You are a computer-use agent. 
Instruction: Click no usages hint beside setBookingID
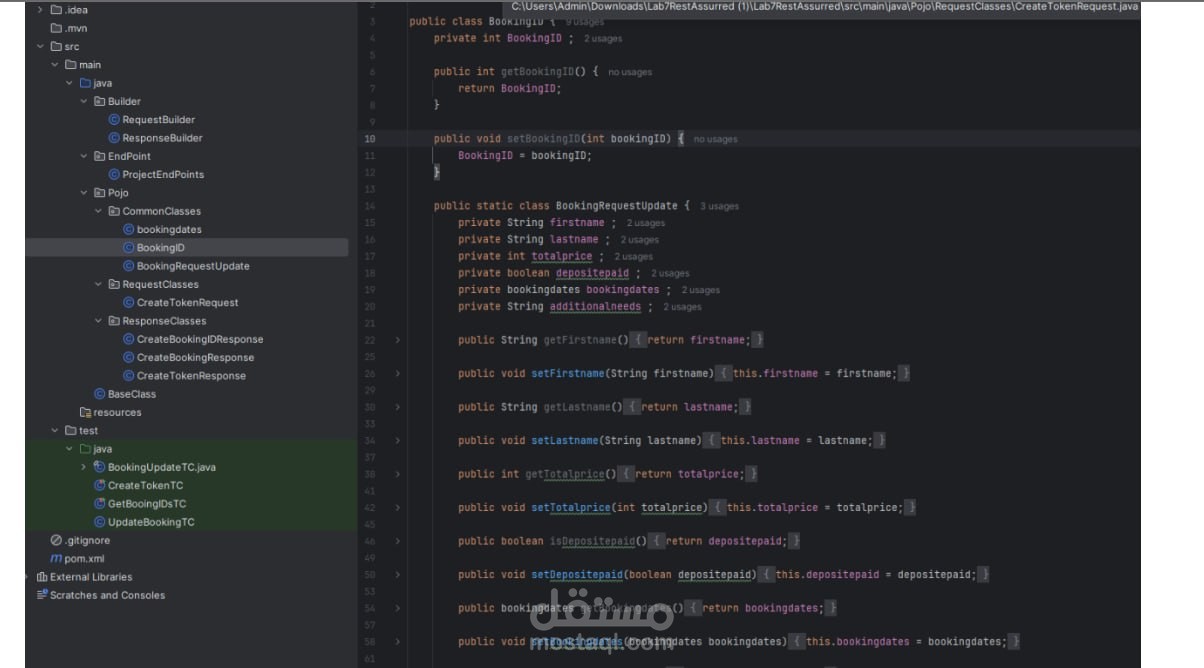click(x=715, y=139)
